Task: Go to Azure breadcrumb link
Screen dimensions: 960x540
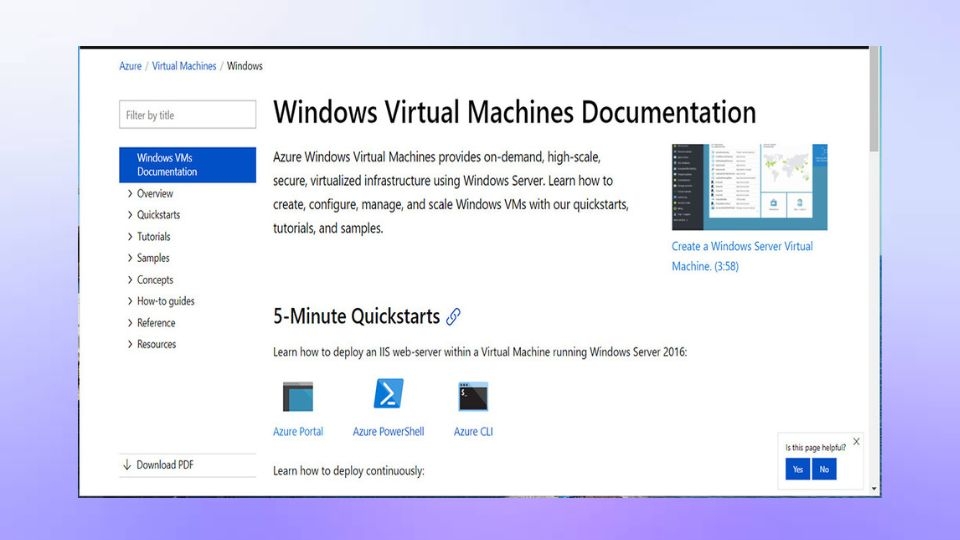Action: pyautogui.click(x=130, y=66)
